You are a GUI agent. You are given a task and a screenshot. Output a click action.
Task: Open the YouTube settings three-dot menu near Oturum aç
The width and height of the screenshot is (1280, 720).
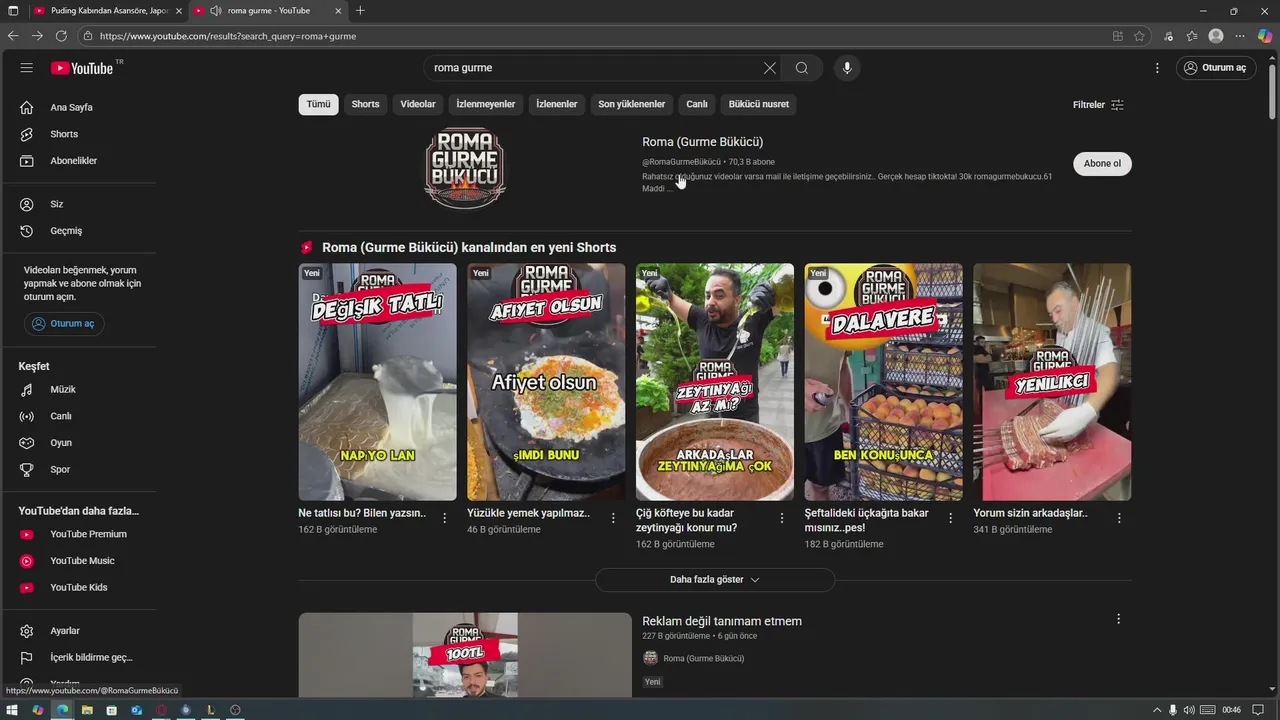[x=1157, y=68]
